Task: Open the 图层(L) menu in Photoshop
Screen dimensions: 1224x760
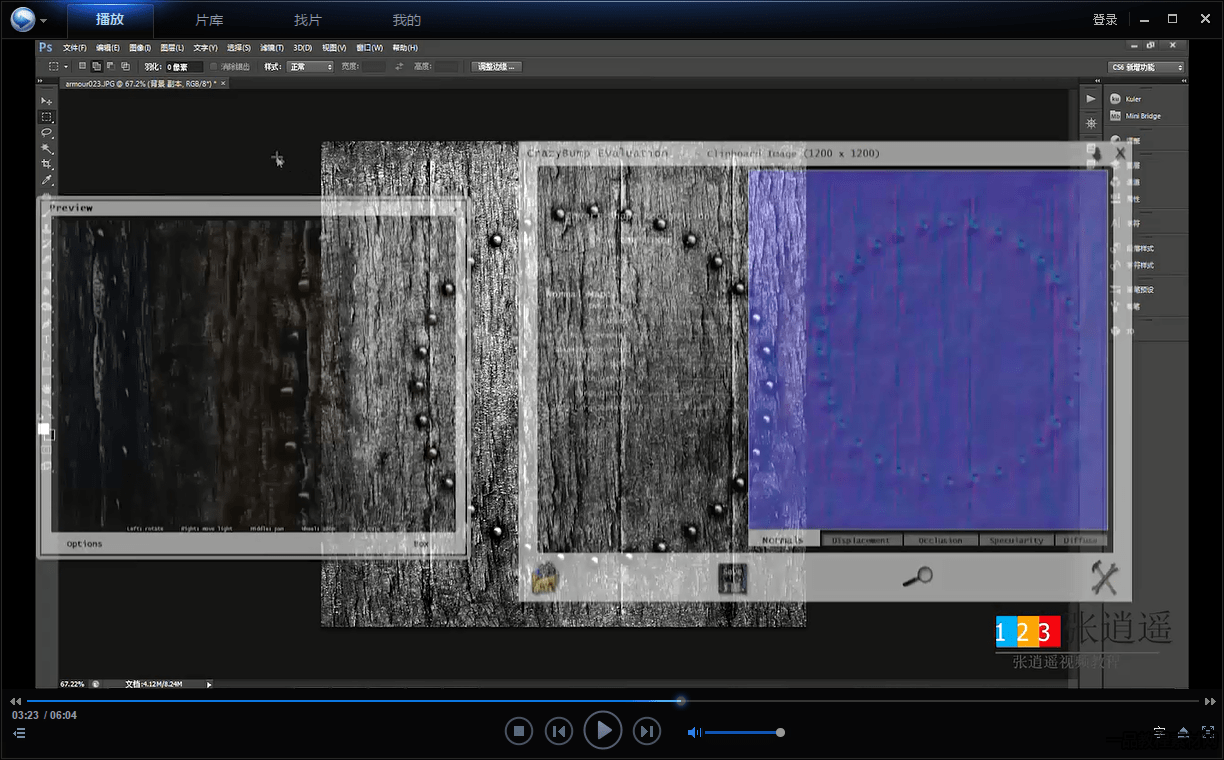Action: click(173, 48)
